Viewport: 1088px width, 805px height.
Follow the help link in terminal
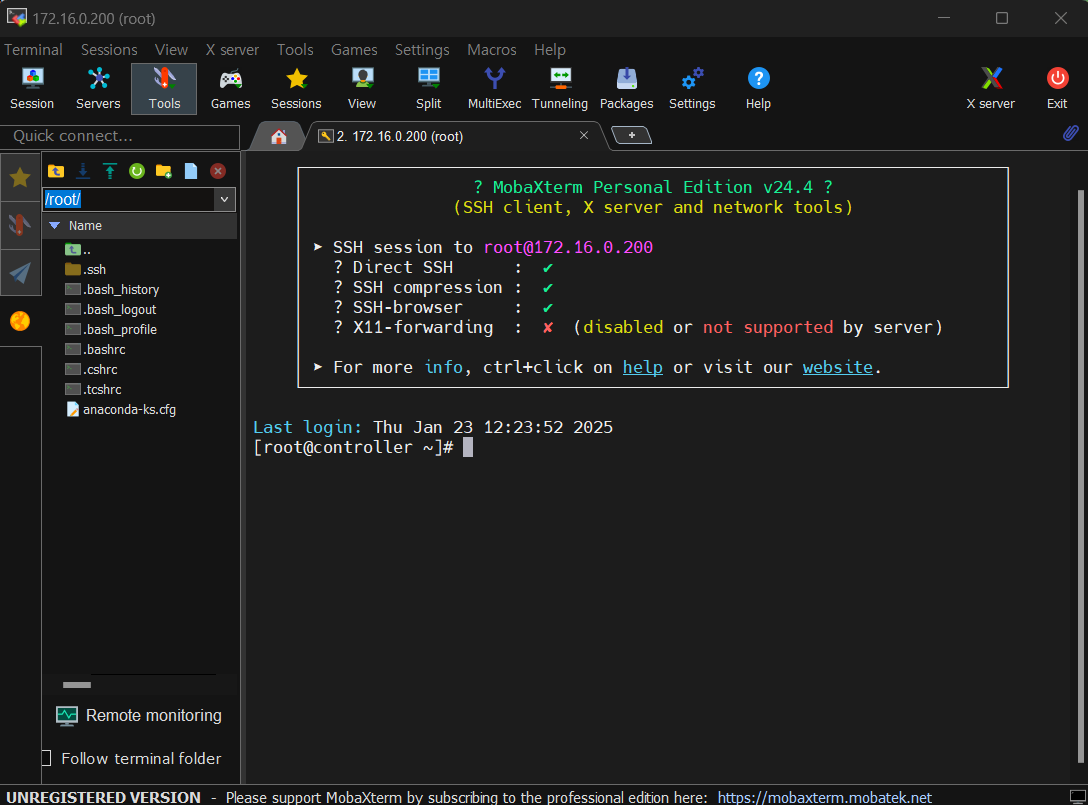(x=643, y=367)
